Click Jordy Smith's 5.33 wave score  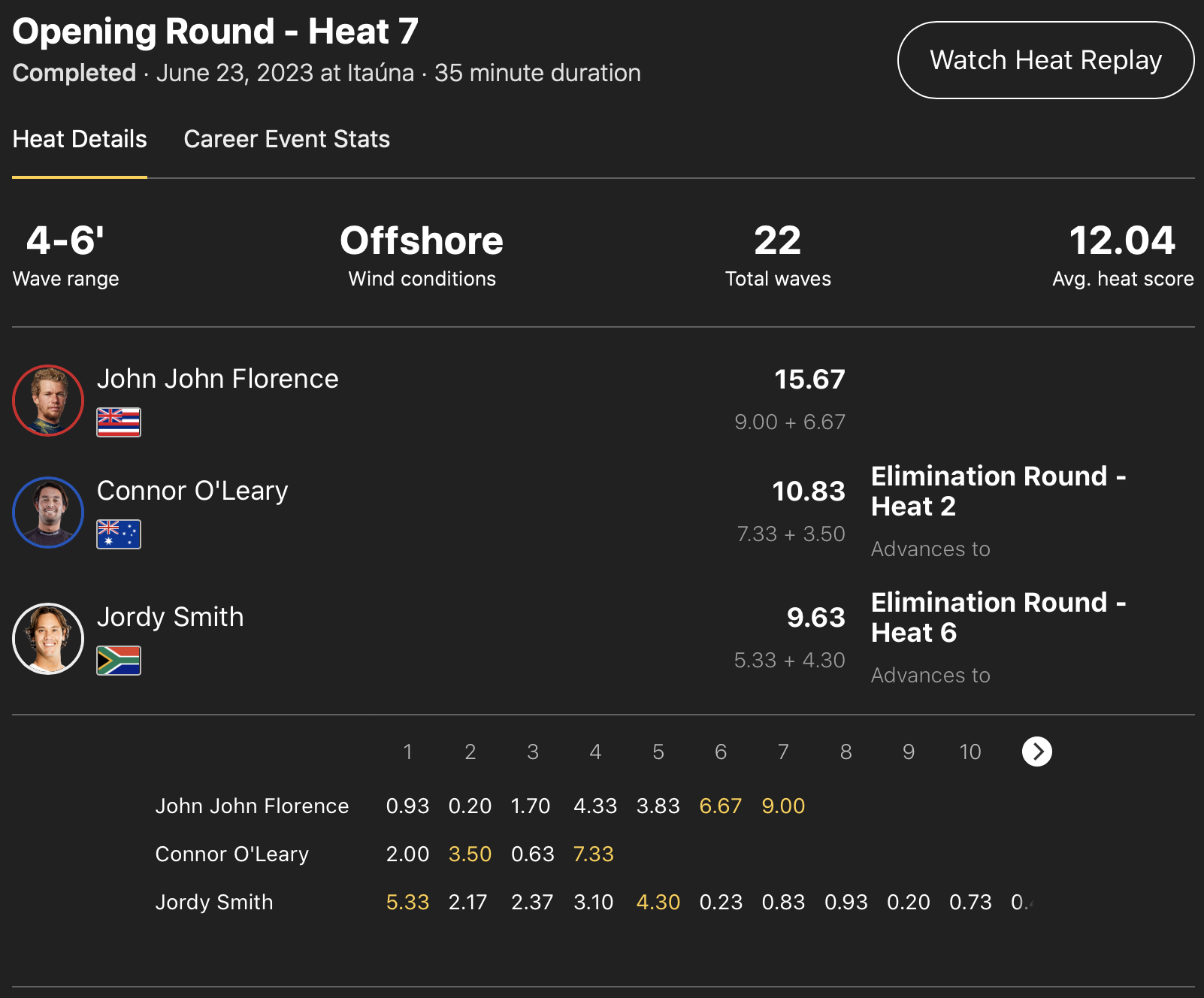pyautogui.click(x=407, y=902)
